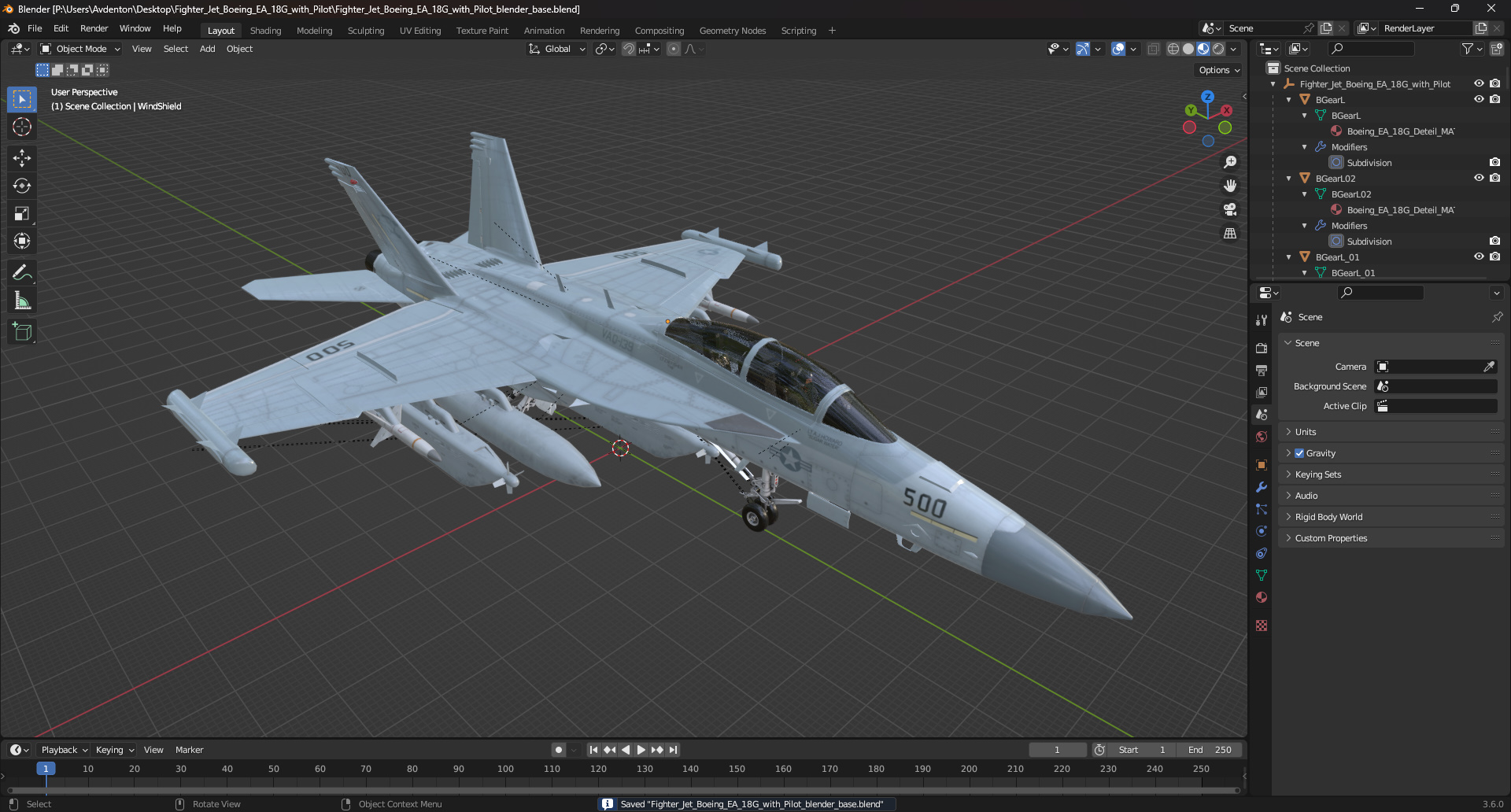Open the Render menu
Viewport: 1511px width, 812px height.
pos(94,28)
